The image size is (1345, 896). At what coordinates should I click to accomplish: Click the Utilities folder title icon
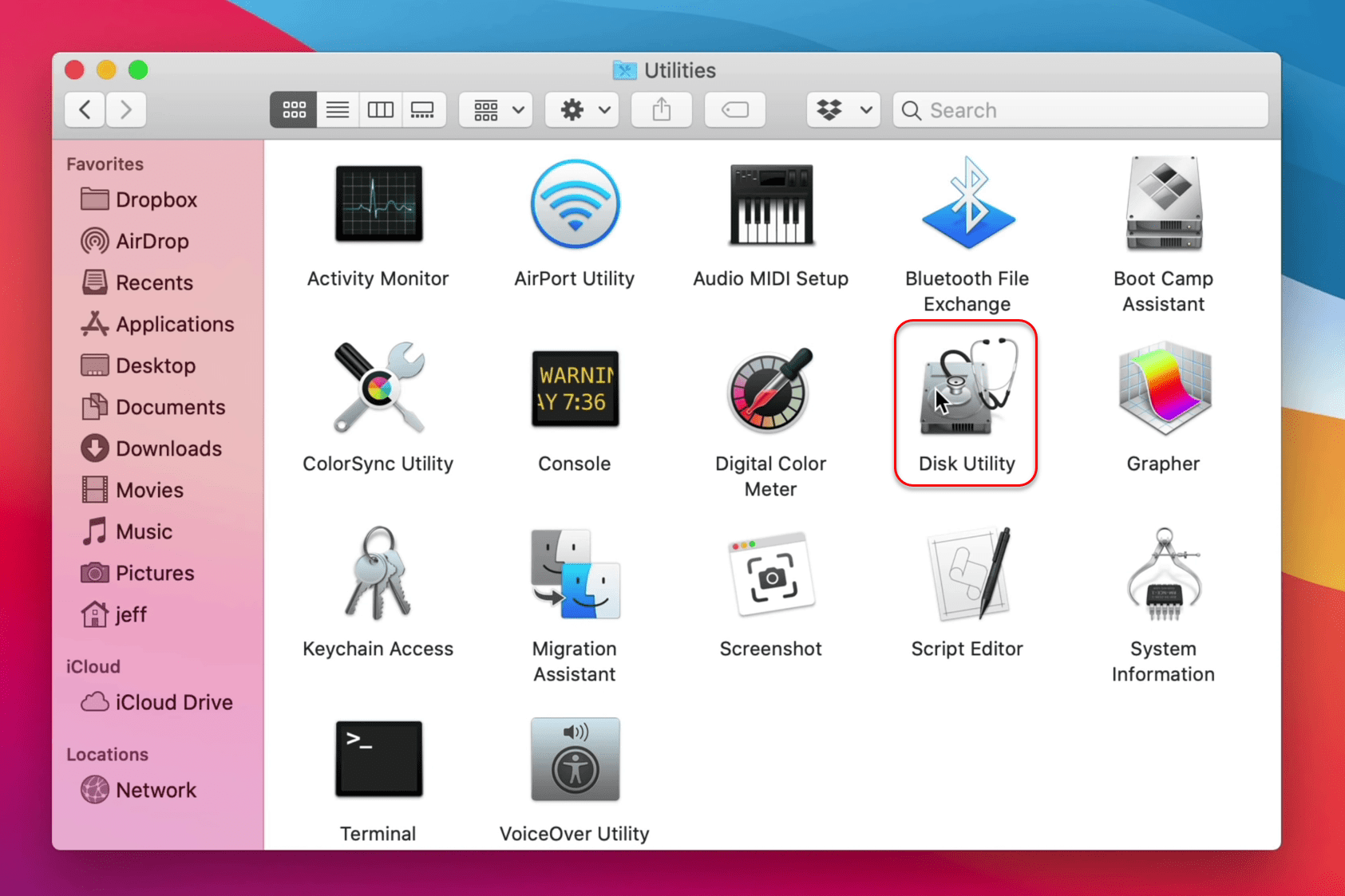(x=624, y=70)
